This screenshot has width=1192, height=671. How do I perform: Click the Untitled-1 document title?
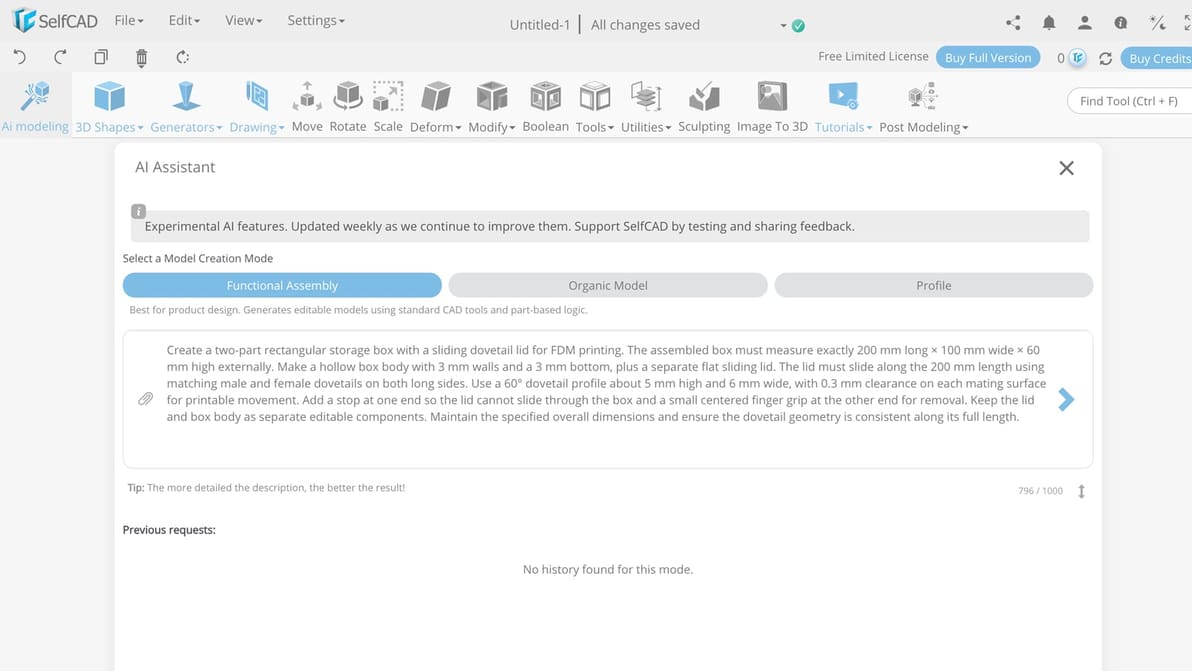tap(540, 25)
